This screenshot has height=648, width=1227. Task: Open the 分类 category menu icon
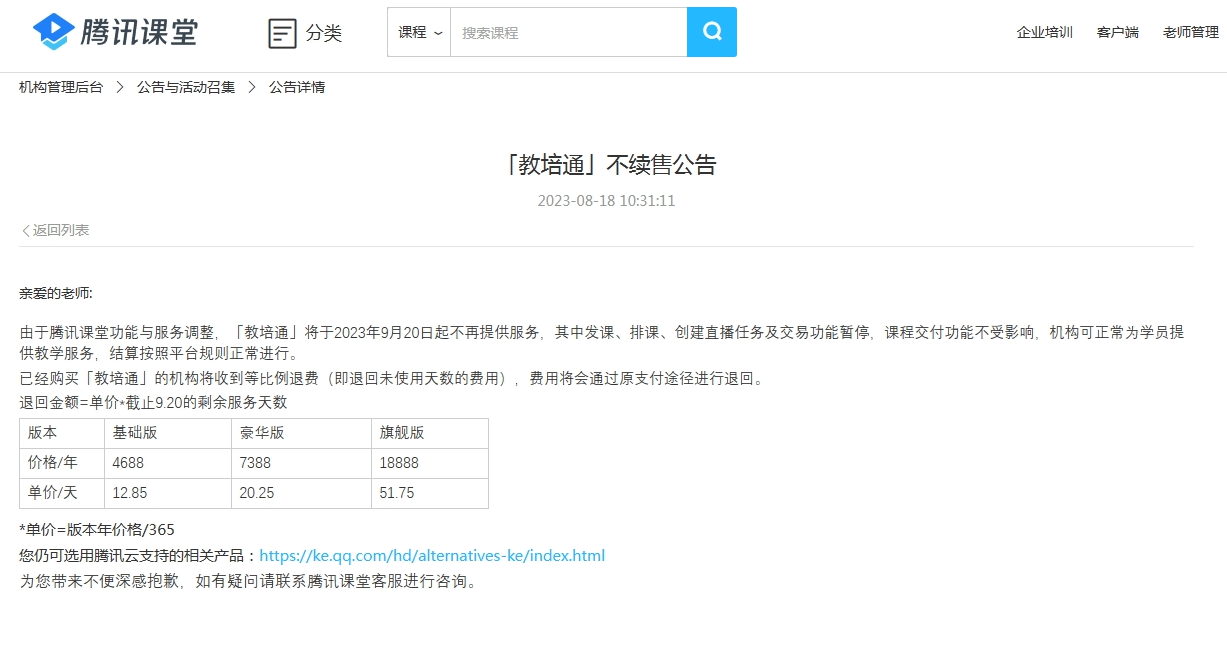tap(283, 33)
